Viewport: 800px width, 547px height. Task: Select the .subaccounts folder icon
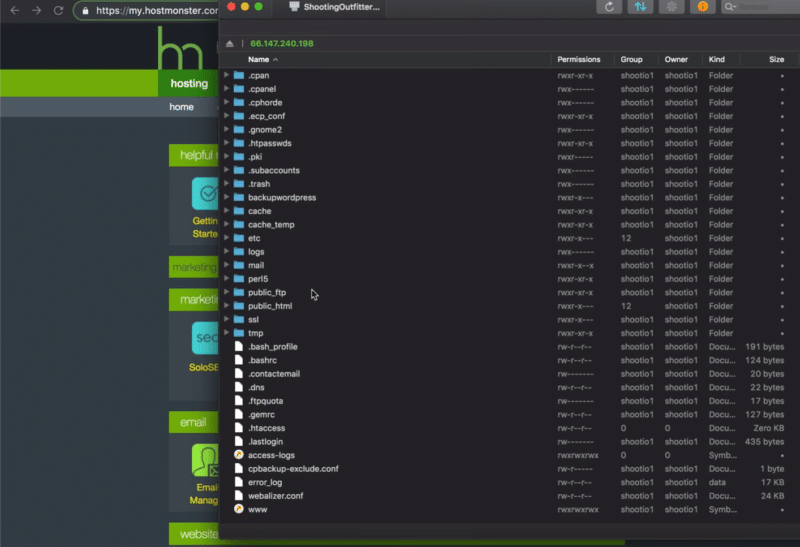click(239, 170)
